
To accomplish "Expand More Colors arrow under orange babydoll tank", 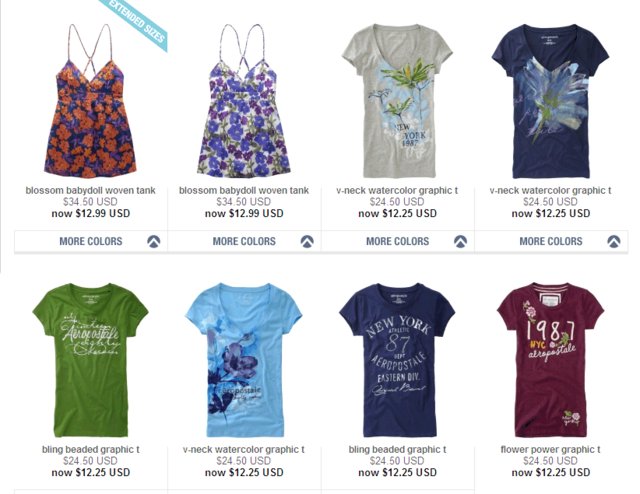I will 153,241.
